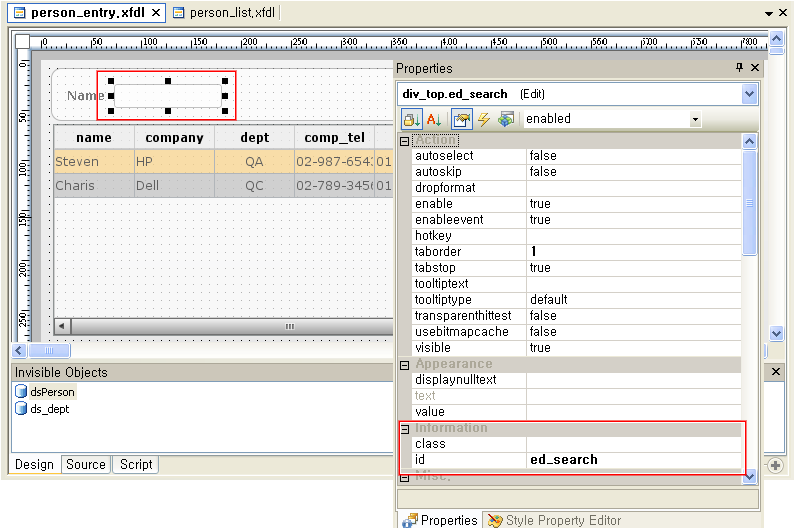Open the enabled property filter dropdown
795x529 pixels.
(x=695, y=119)
